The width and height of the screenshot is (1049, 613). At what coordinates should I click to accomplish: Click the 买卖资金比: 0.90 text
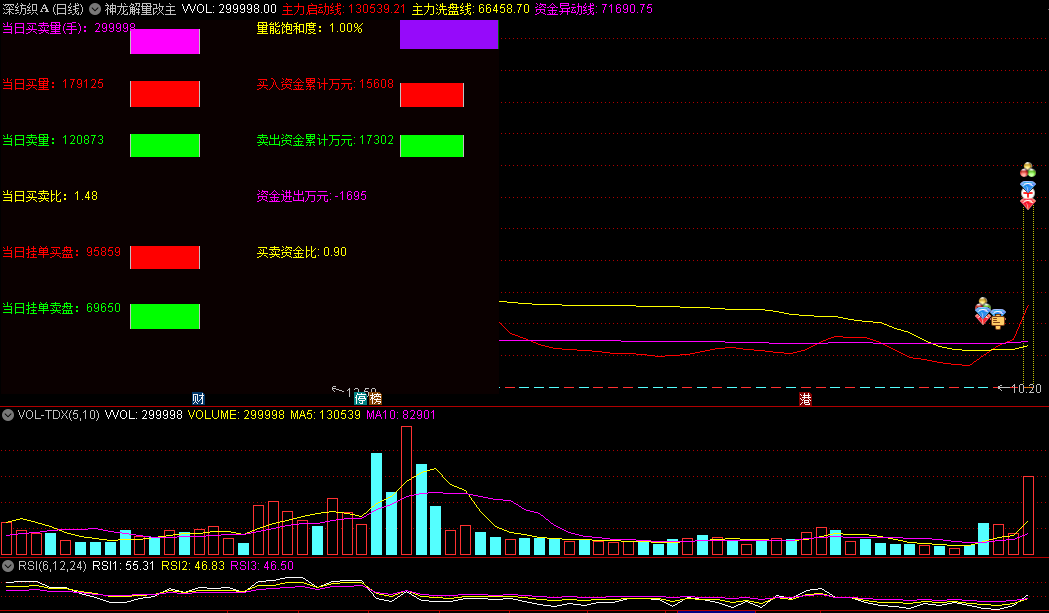tap(302, 252)
